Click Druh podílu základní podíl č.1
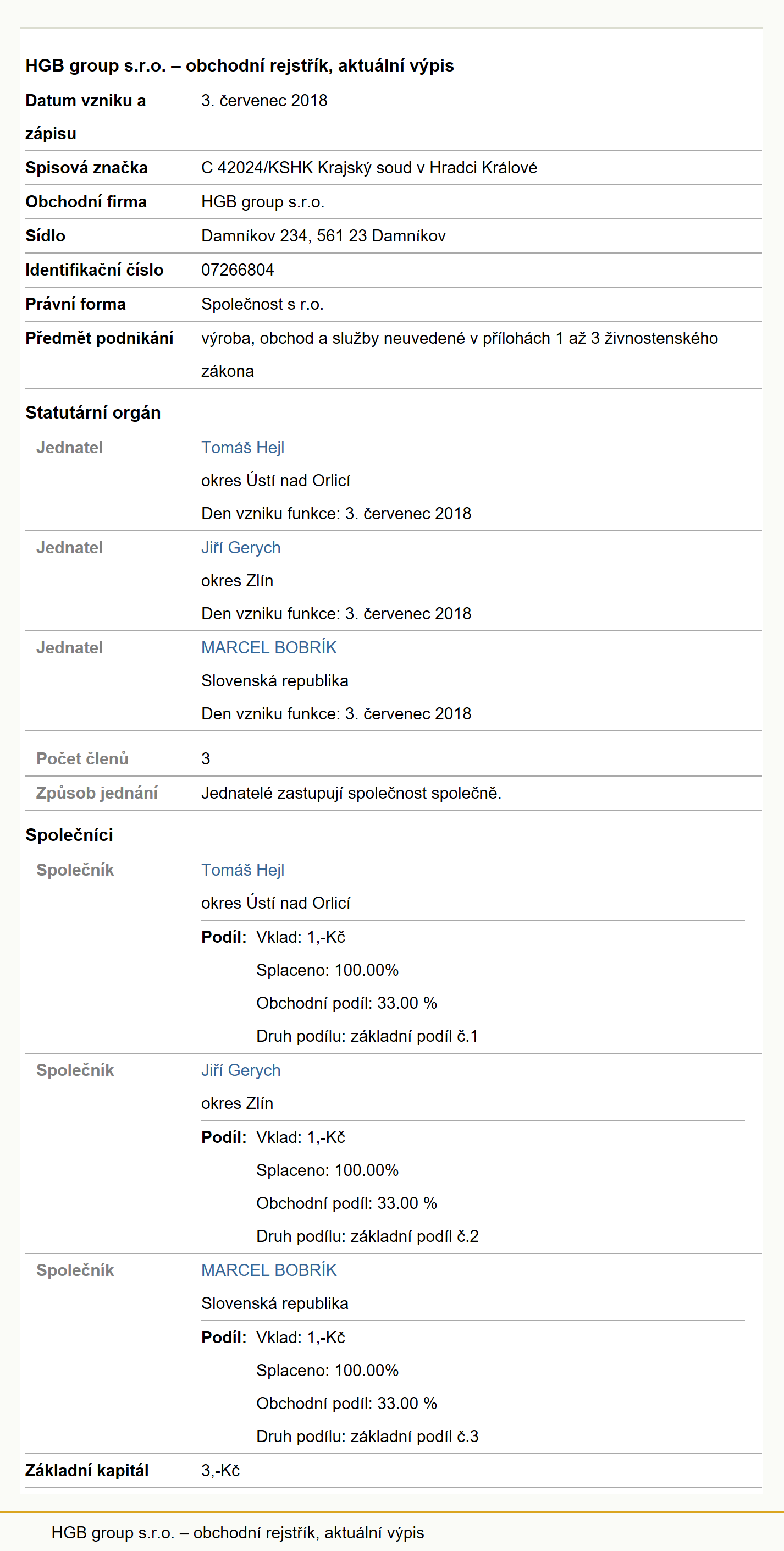Image resolution: width=784 pixels, height=1551 pixels. click(x=367, y=1036)
